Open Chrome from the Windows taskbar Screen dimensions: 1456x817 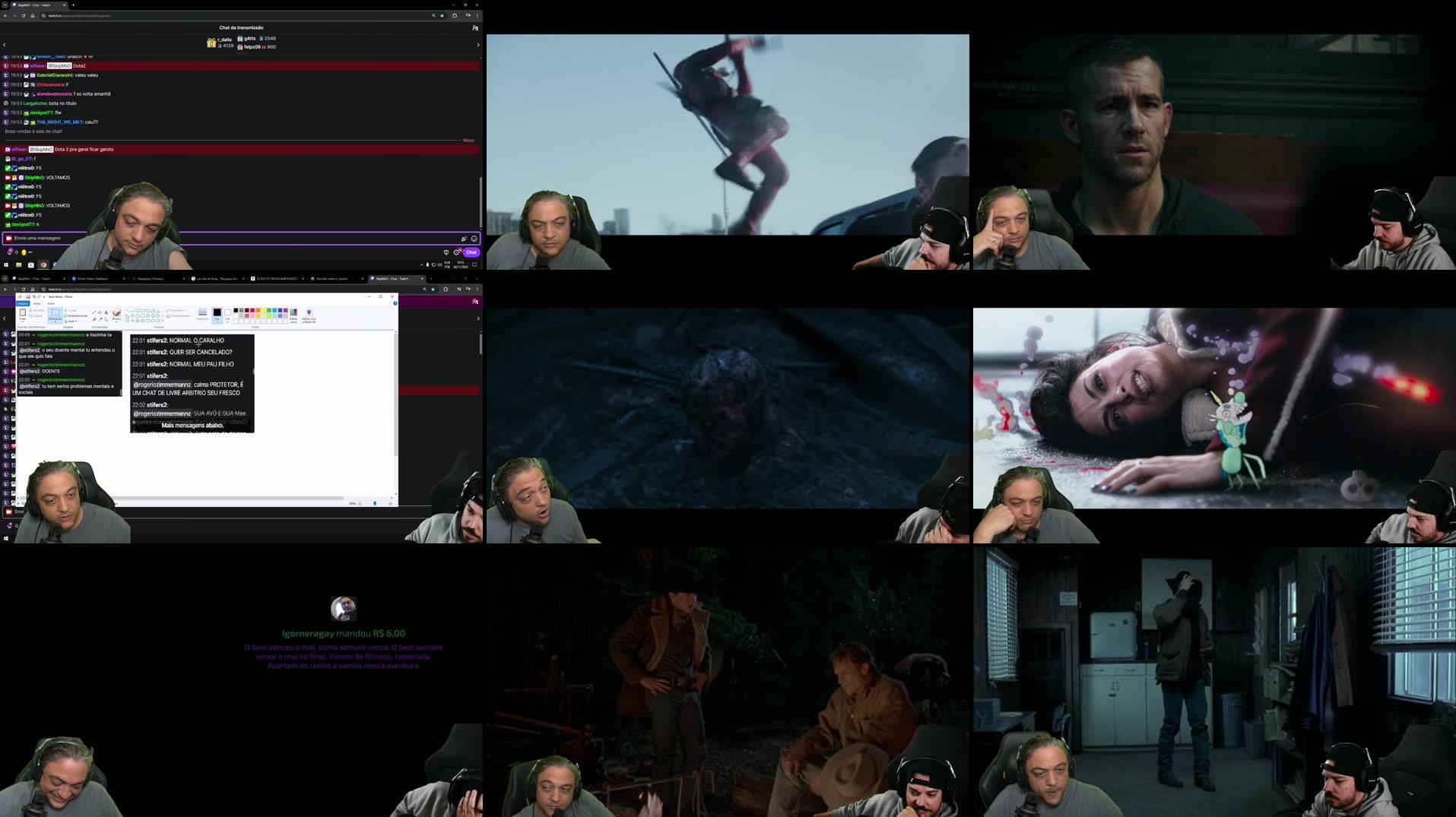point(44,265)
